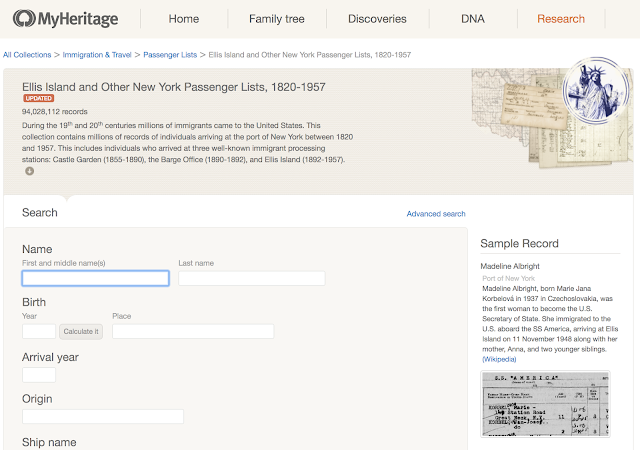
Task: Click the 94,028,112 records count
Action: coord(55,111)
